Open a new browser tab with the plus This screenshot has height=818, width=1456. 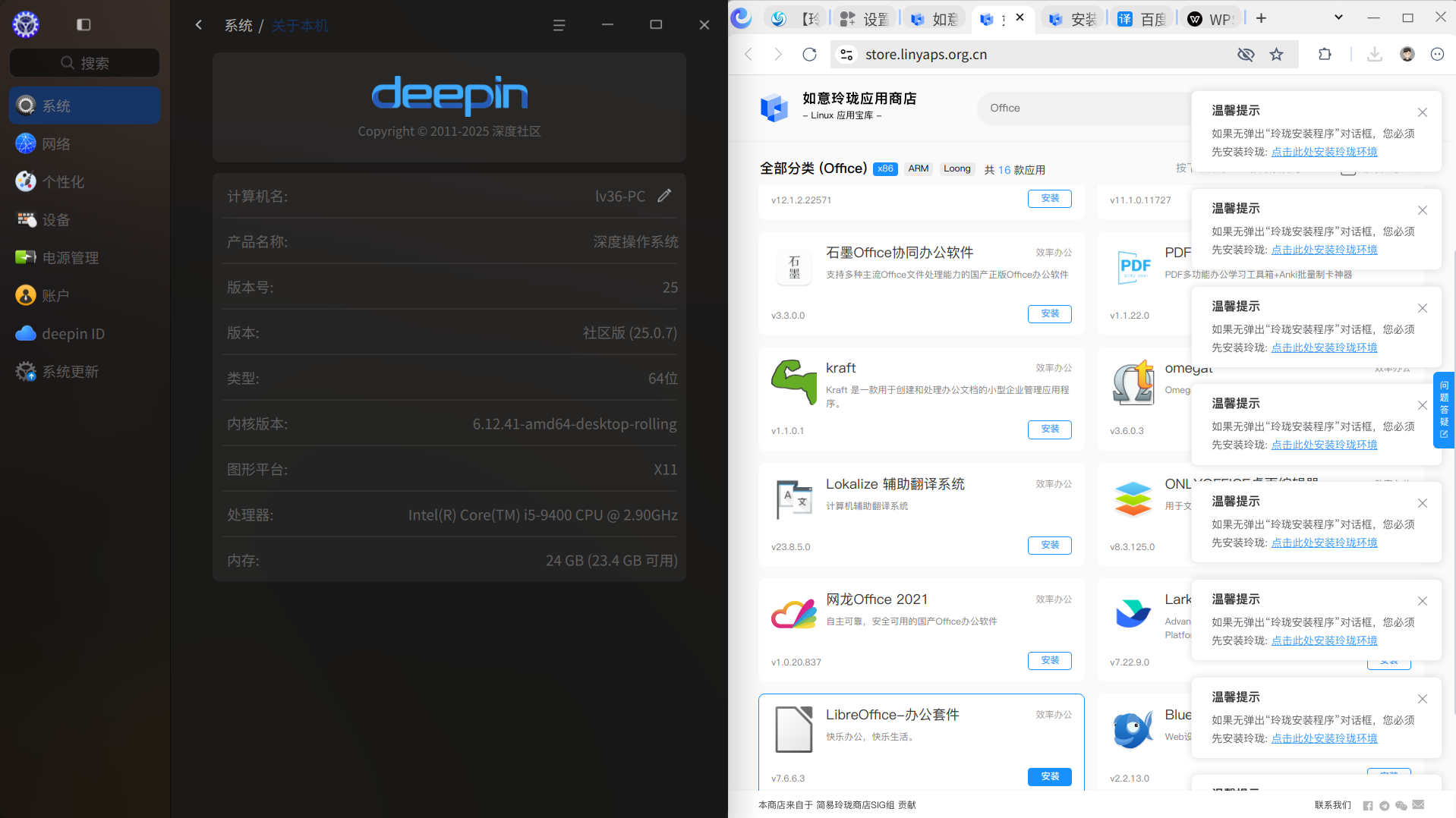(1261, 18)
